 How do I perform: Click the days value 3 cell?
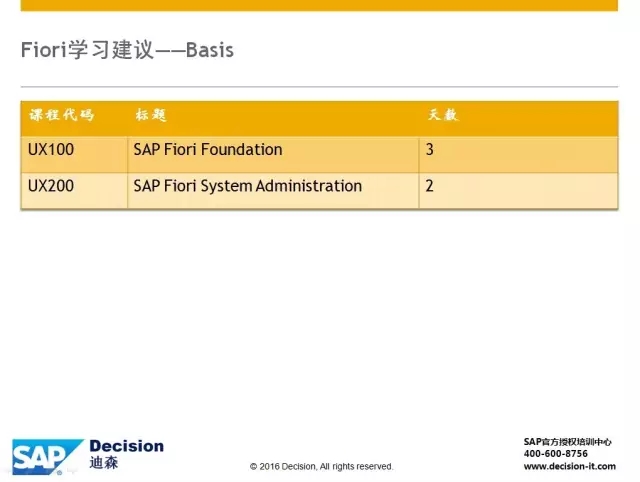(518, 154)
